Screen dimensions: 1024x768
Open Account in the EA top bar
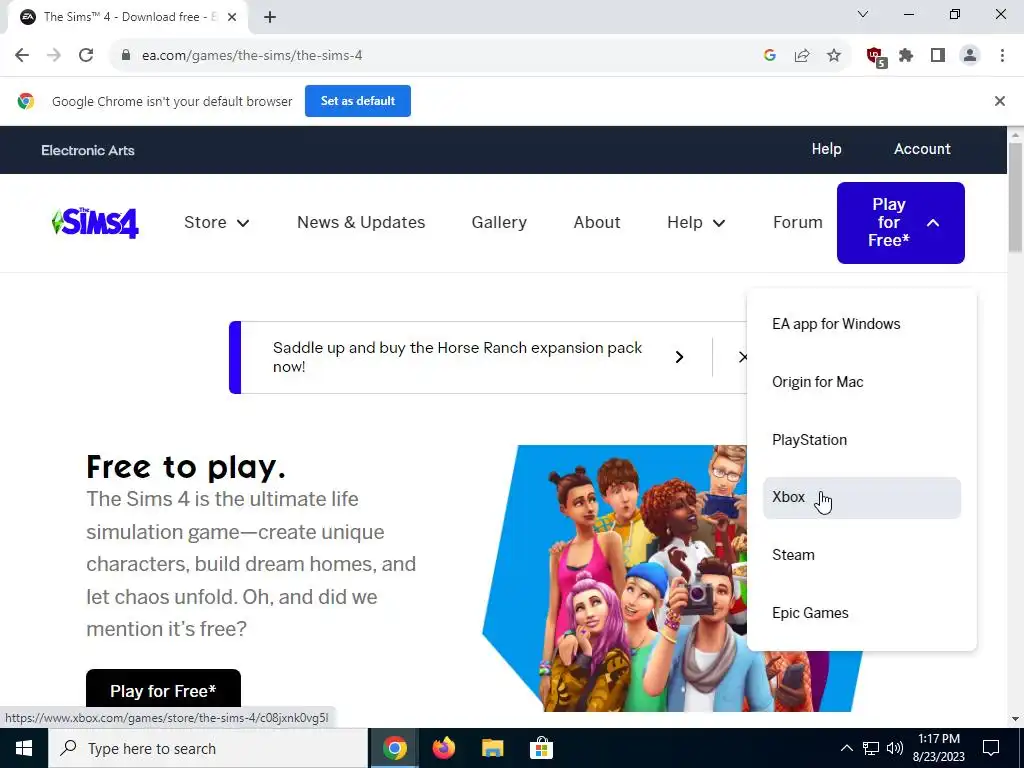coord(922,149)
